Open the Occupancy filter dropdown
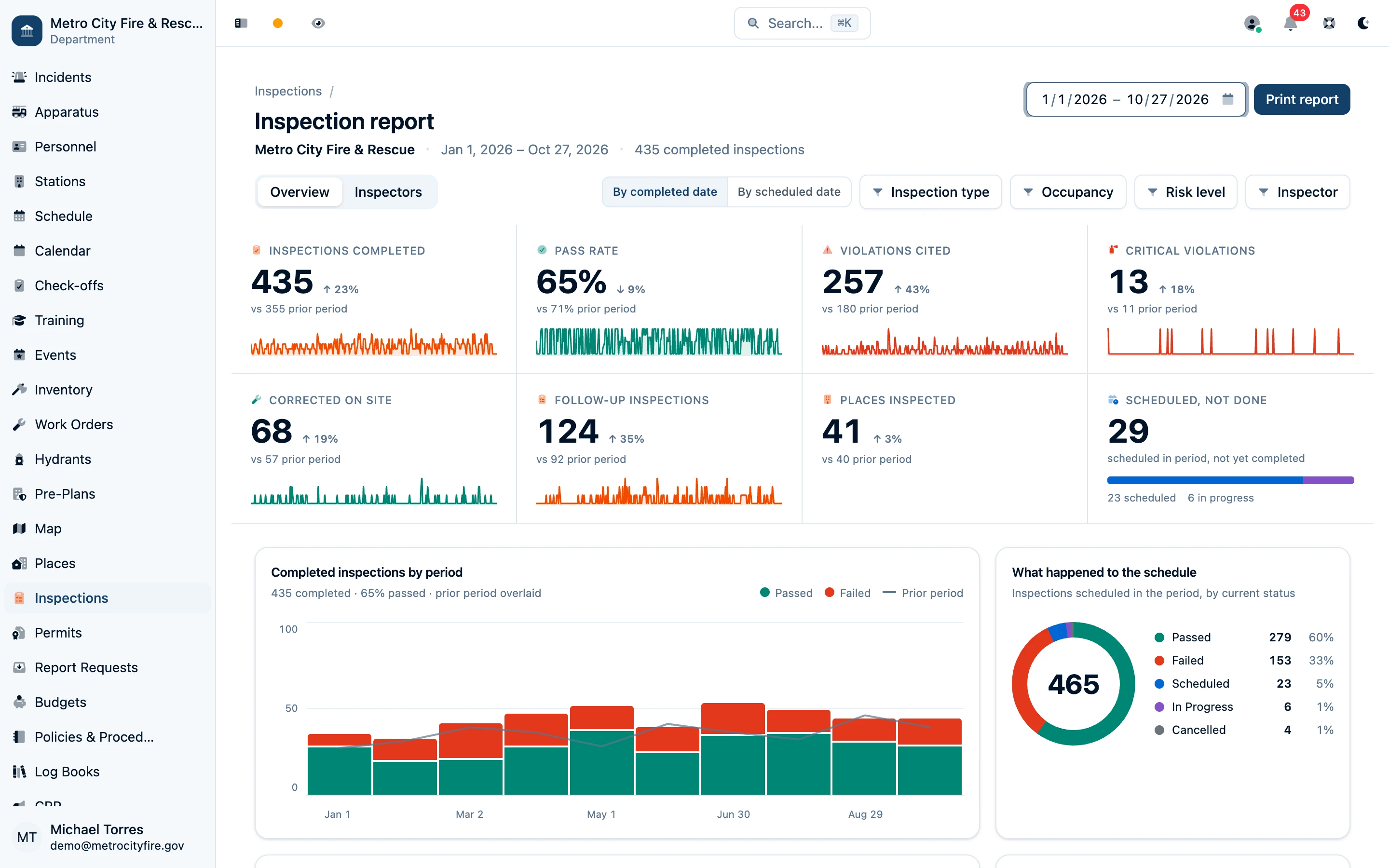The width and height of the screenshot is (1389, 868). [1068, 192]
